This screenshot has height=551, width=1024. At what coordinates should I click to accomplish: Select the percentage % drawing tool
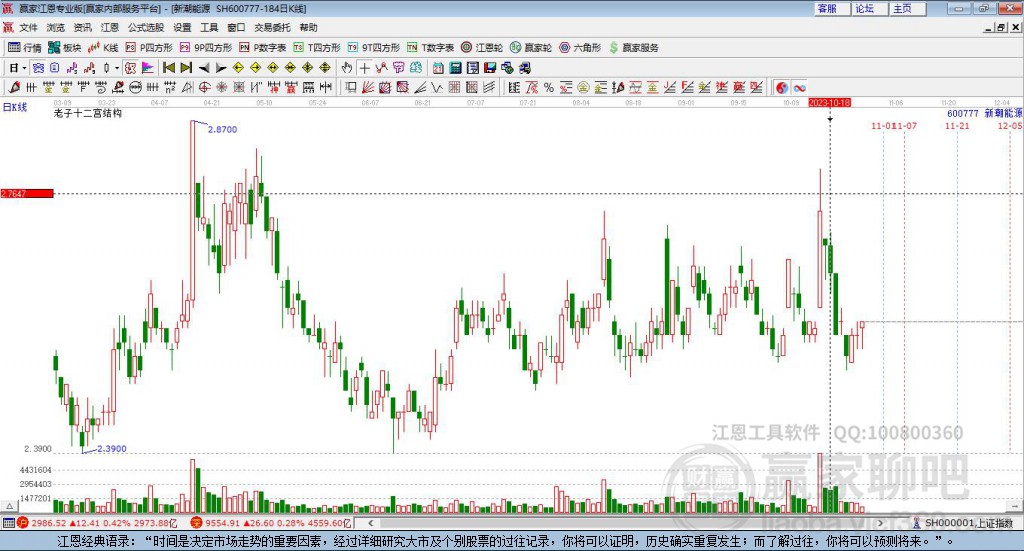[x=549, y=87]
